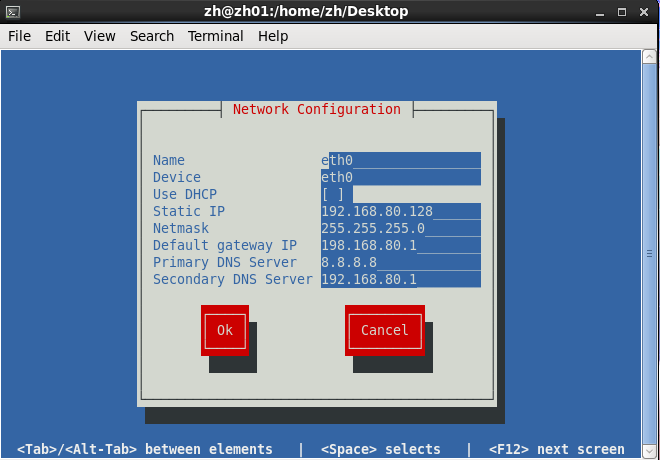The height and width of the screenshot is (460, 660).
Task: Click the Primary DNS Server field
Action: [x=401, y=262]
